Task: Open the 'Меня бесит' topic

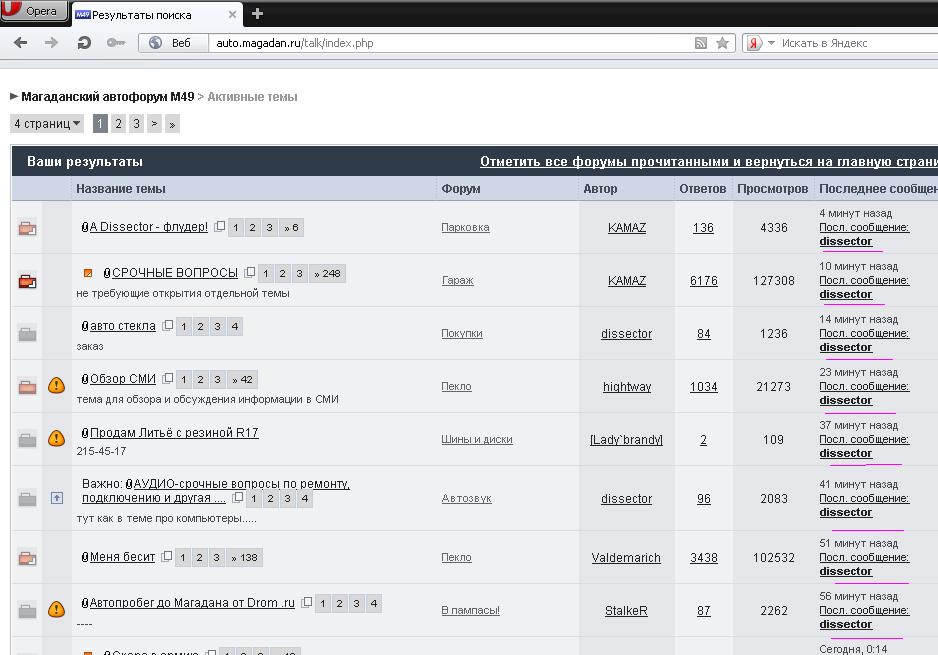Action: [122, 557]
